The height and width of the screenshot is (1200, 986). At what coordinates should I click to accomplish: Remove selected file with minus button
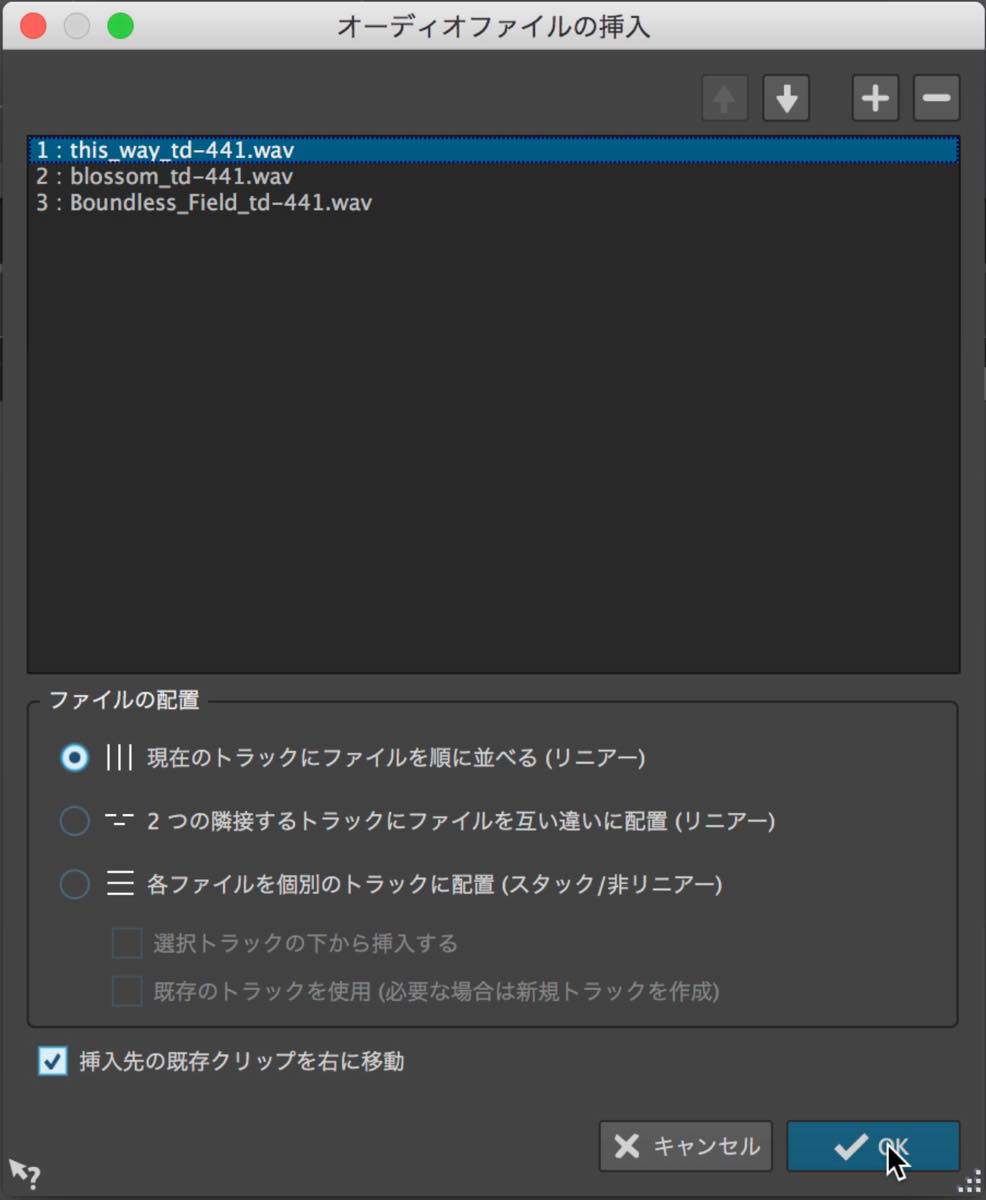(x=936, y=98)
